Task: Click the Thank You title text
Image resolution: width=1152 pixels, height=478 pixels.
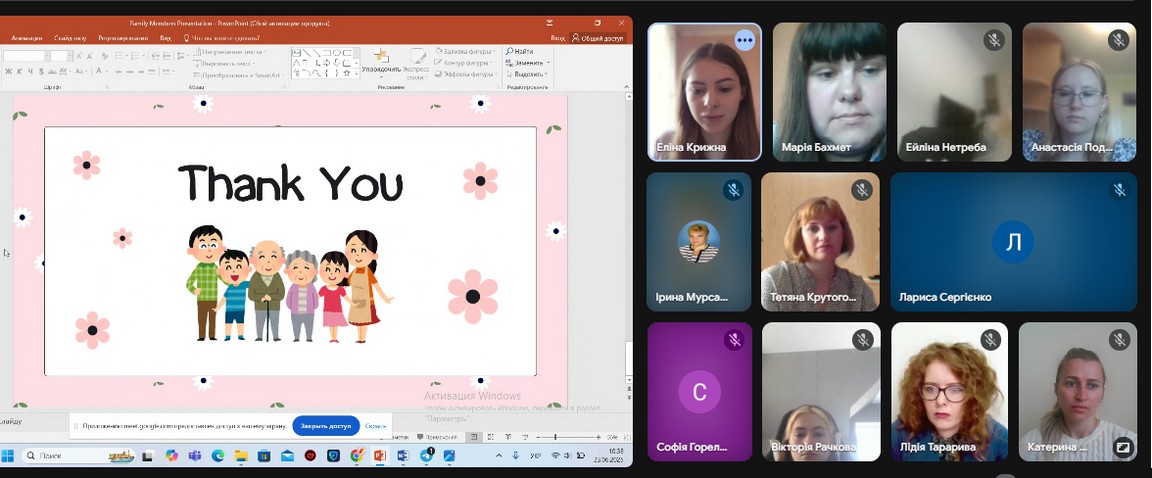Action: pos(291,184)
